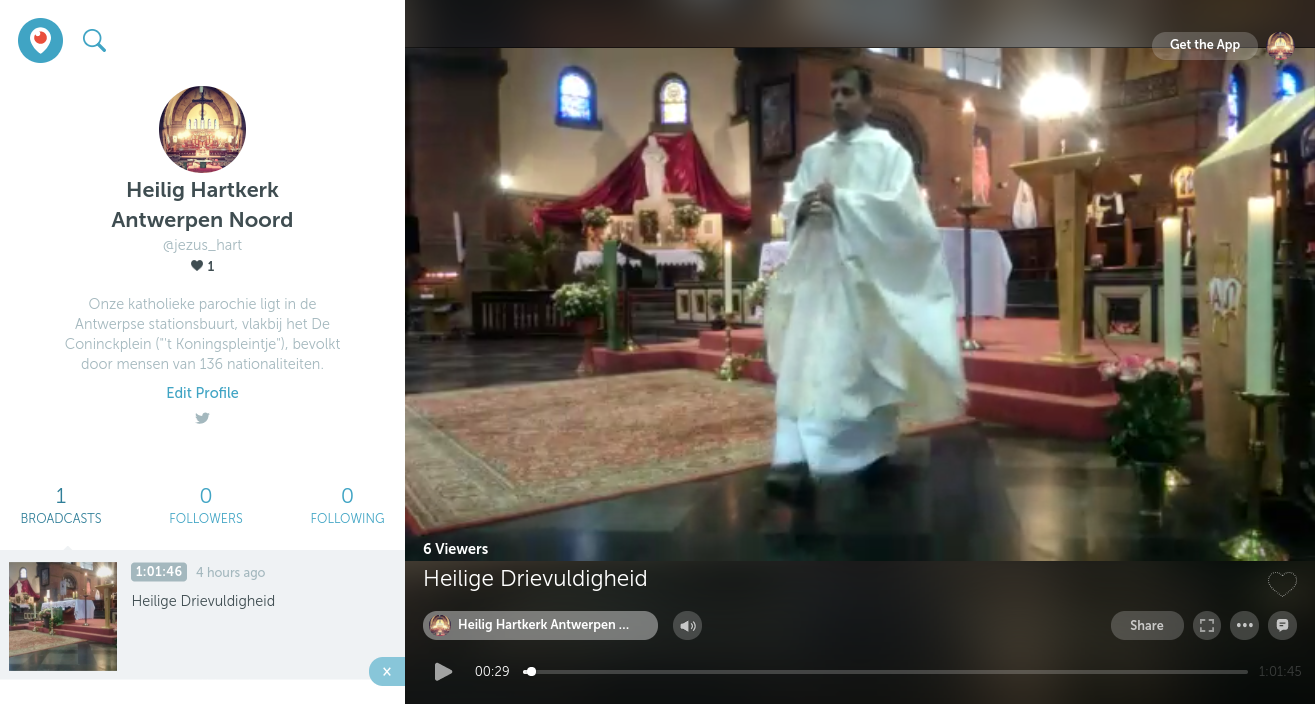Image resolution: width=1315 pixels, height=704 pixels.
Task: Click the Get the App button
Action: click(x=1204, y=45)
